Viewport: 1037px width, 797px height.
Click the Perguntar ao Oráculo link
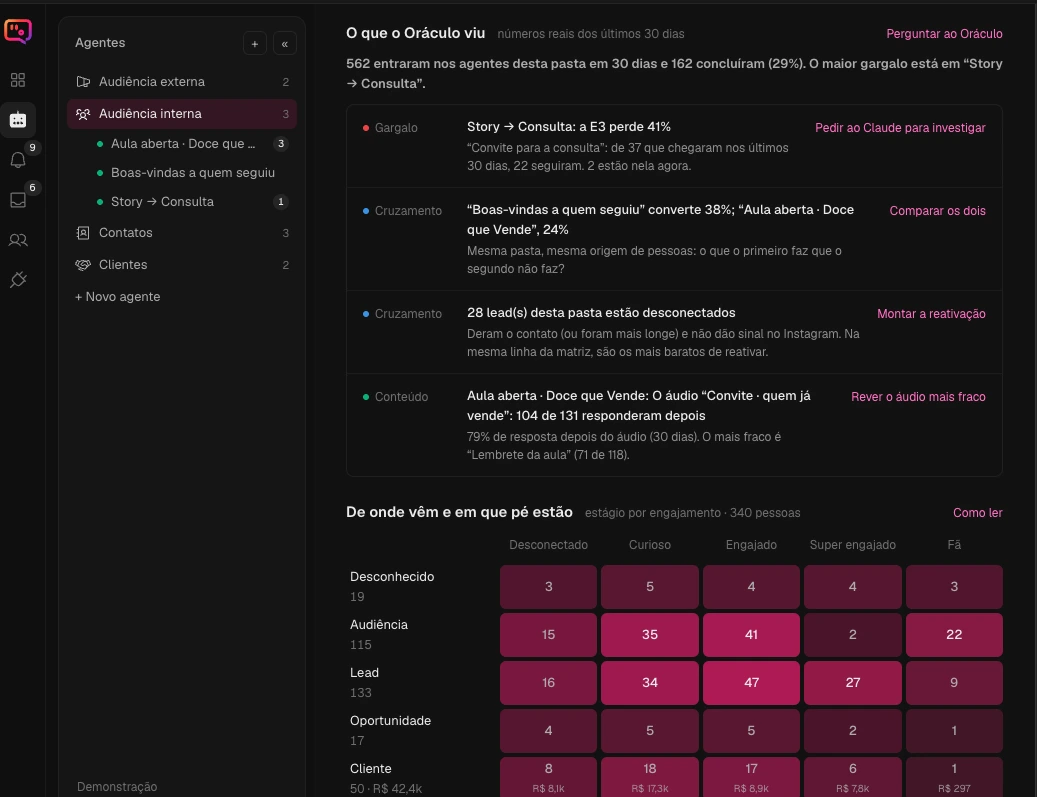point(944,34)
